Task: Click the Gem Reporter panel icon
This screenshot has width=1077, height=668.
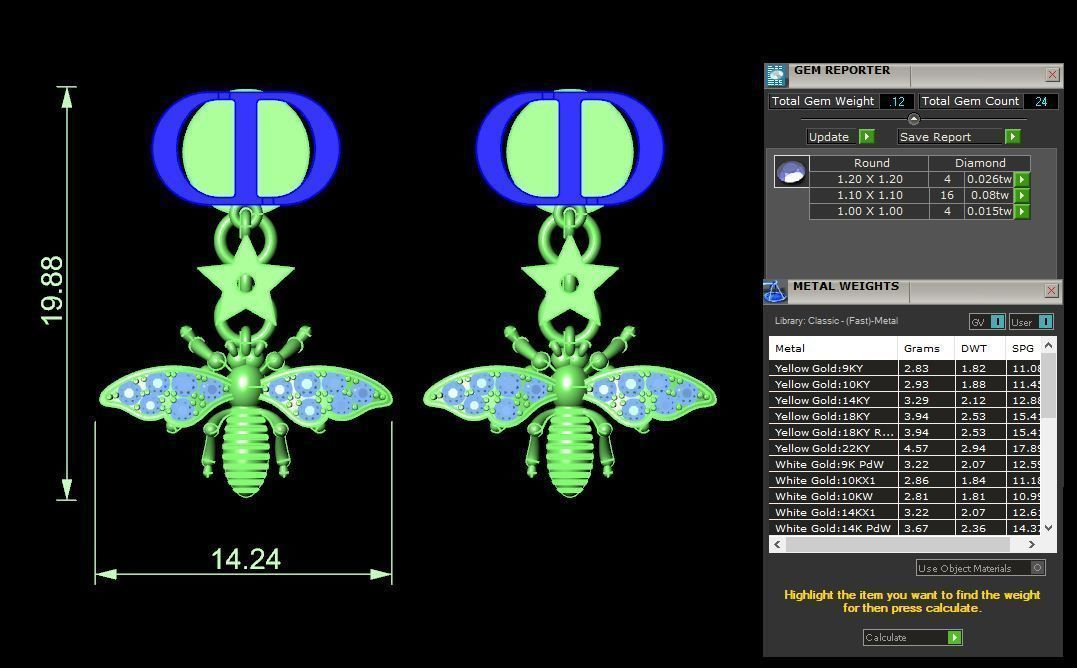Action: coord(776,75)
